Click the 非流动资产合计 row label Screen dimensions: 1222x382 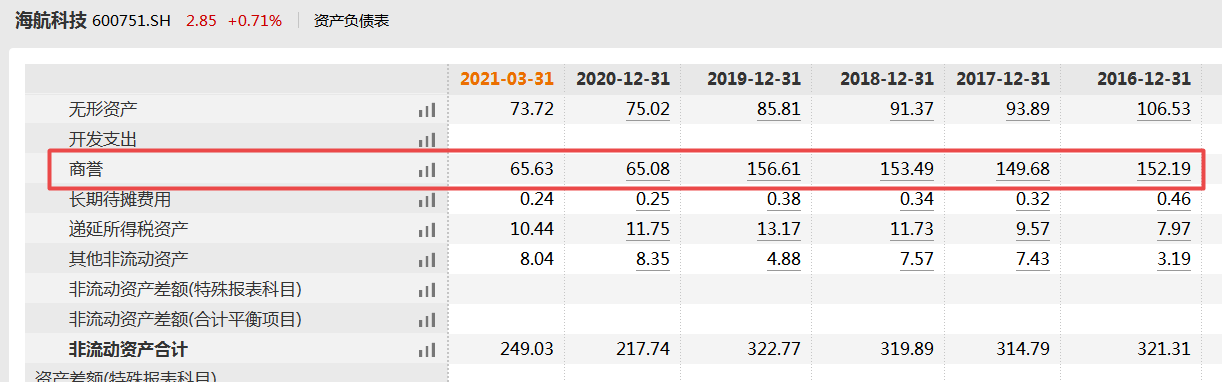coord(128,349)
